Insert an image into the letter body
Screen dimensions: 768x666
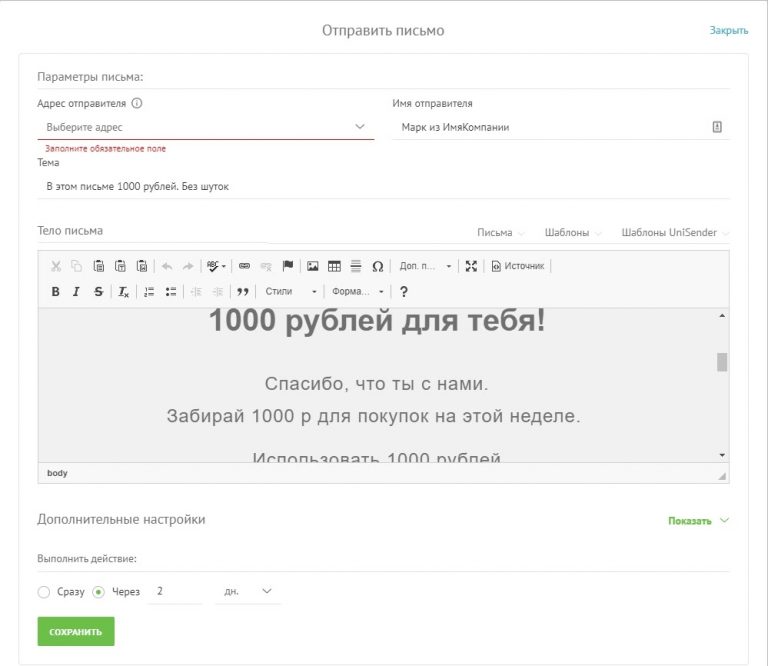point(313,266)
